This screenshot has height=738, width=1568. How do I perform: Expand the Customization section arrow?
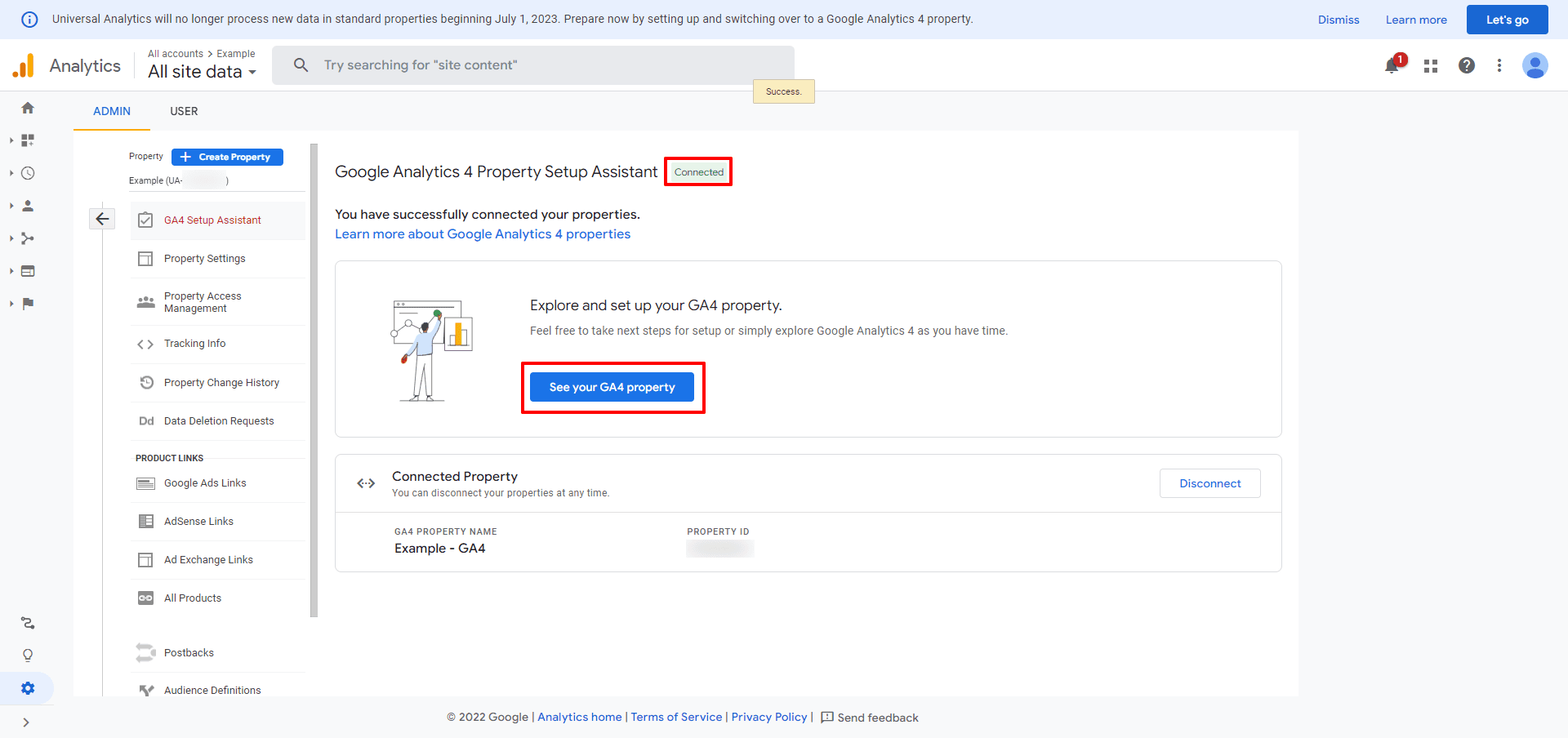11,140
